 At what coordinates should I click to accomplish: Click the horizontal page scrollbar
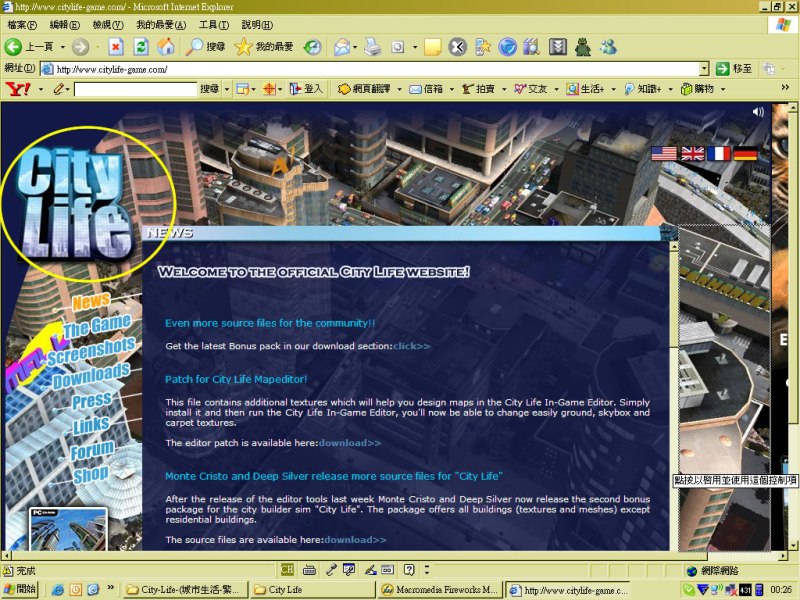(394, 556)
